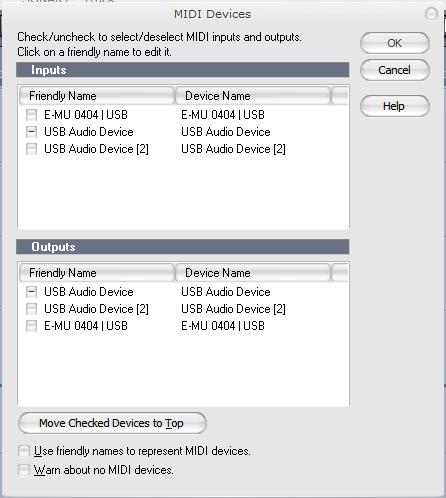This screenshot has height=498, width=446.
Task: Check the USB Audio Device [2] output checkbox
Action: 31,309
